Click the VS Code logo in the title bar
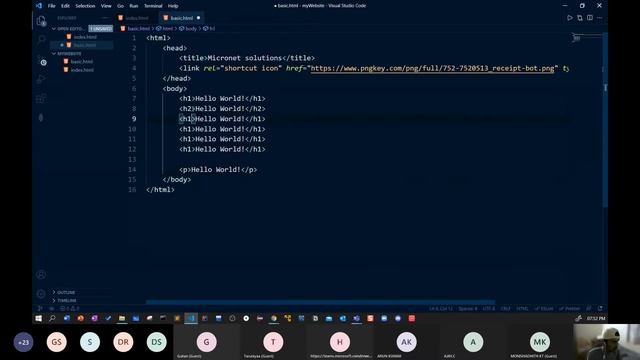The image size is (640, 360). 39,6
